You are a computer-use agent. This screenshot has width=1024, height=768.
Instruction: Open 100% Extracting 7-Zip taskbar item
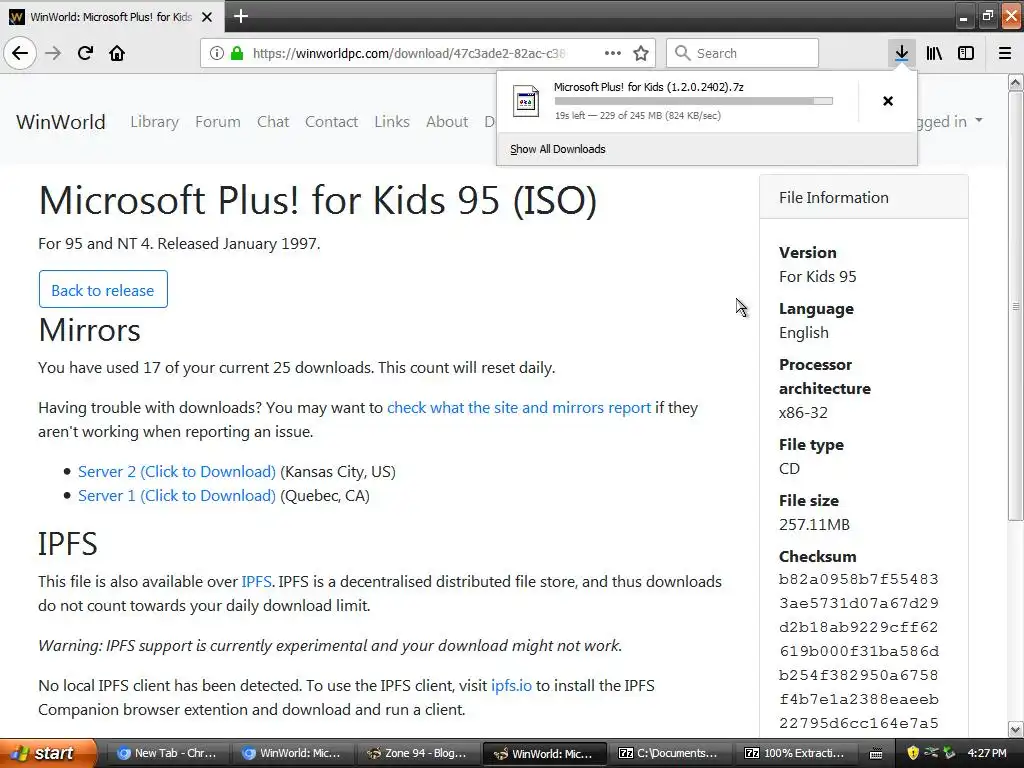pyautogui.click(x=794, y=754)
